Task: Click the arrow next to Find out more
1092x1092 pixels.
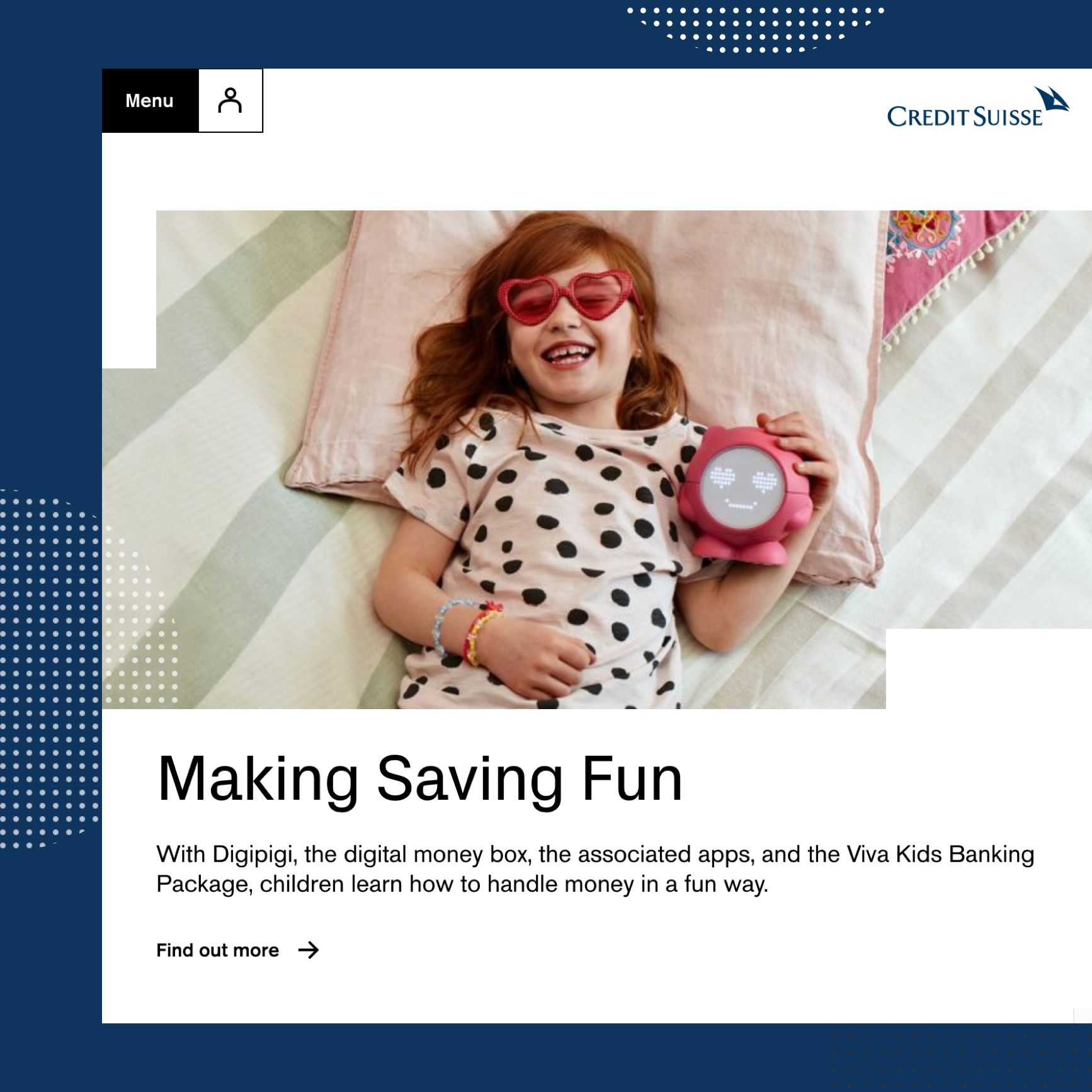Action: click(309, 950)
